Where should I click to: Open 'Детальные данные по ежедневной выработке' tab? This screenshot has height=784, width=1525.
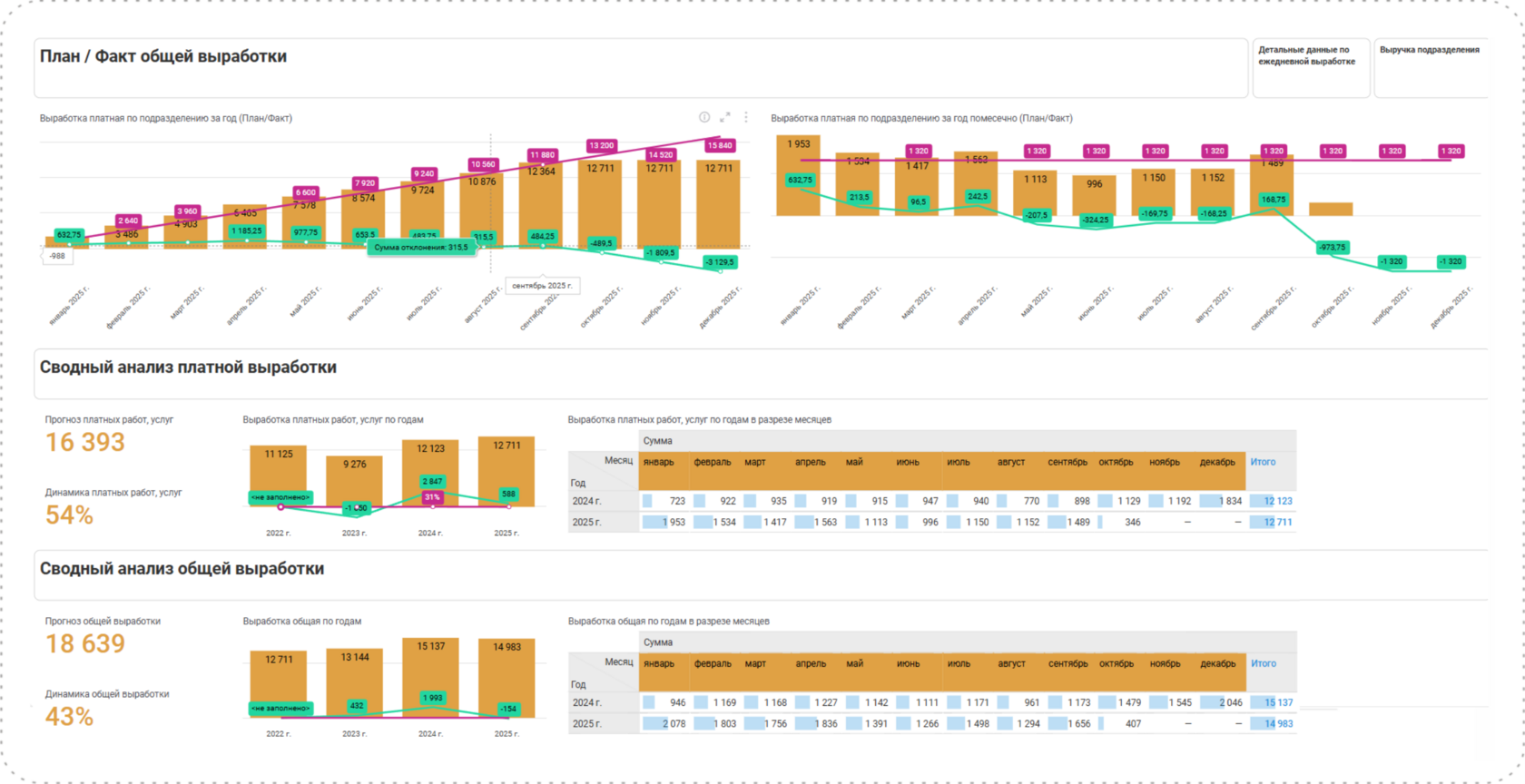[x=1311, y=67]
